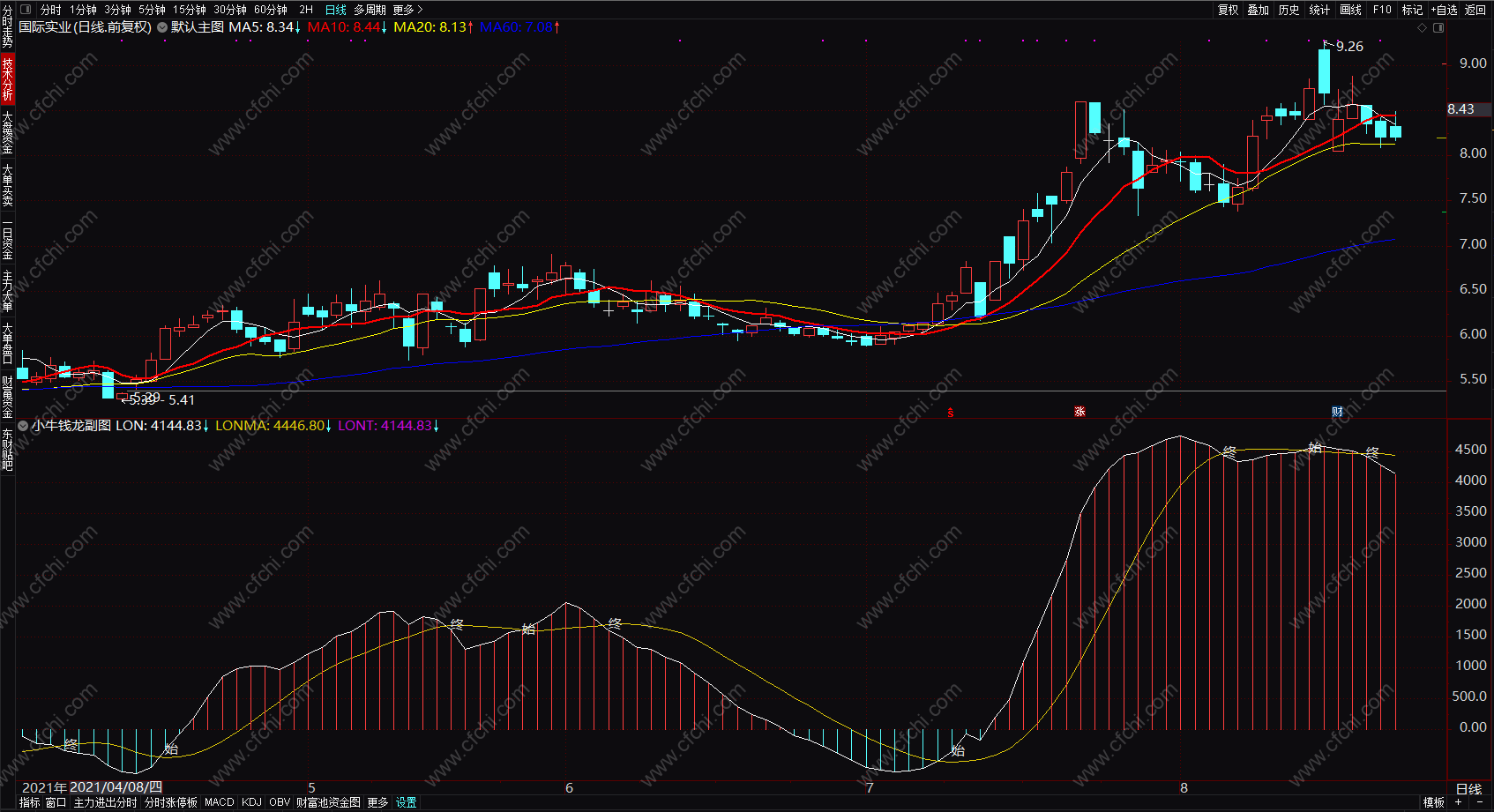
Task: Zoom out chart with minus button
Action: [x=1479, y=803]
